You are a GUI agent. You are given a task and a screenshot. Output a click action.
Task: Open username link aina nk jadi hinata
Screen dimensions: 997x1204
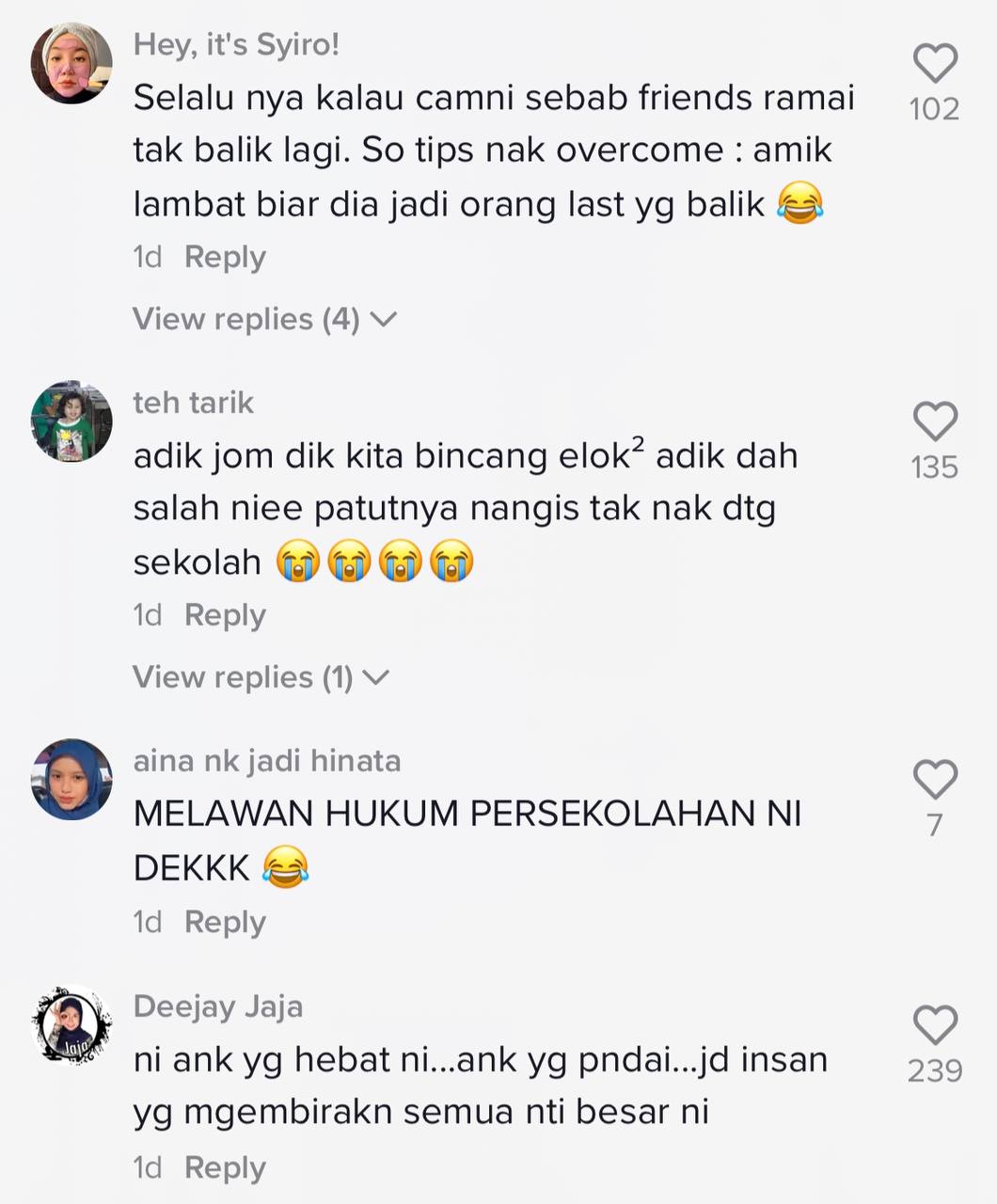267,760
